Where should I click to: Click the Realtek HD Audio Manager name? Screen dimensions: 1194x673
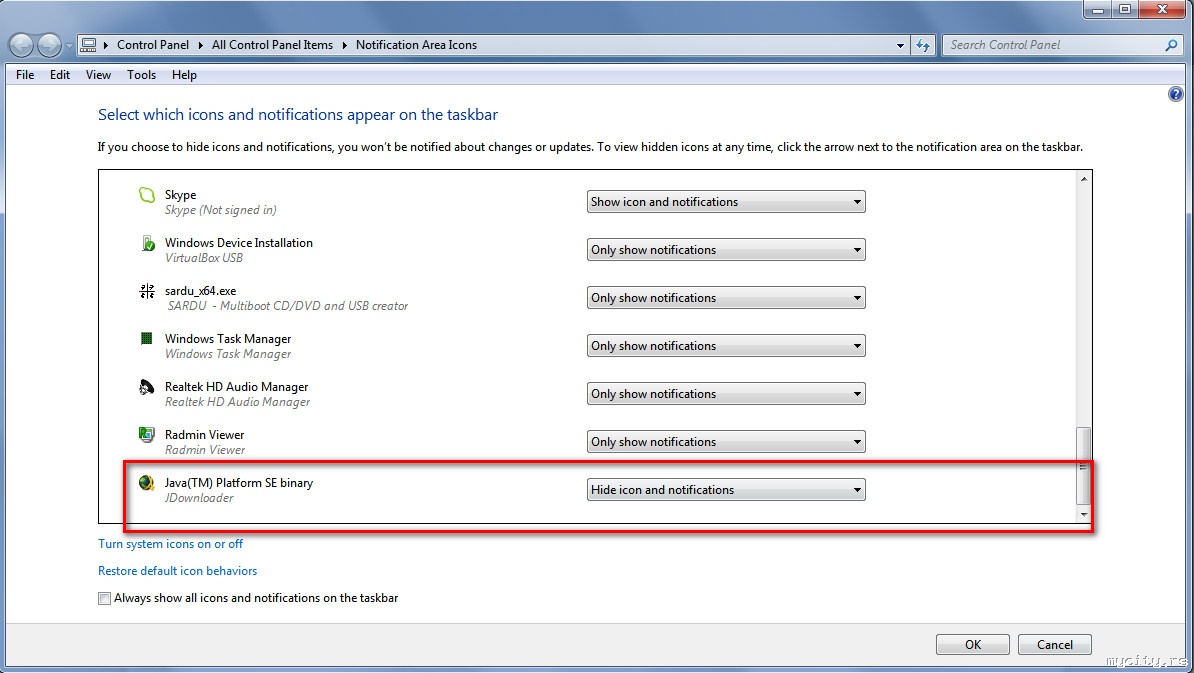click(x=237, y=387)
